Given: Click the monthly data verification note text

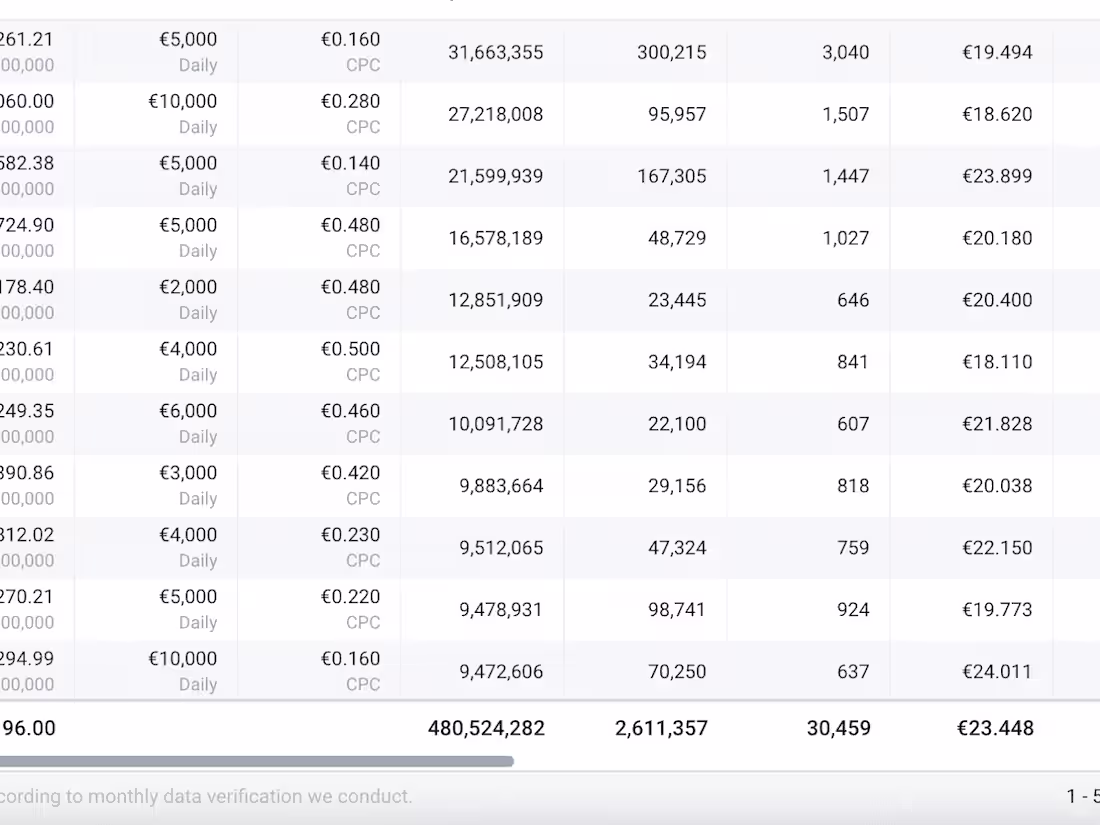Looking at the screenshot, I should [x=206, y=797].
